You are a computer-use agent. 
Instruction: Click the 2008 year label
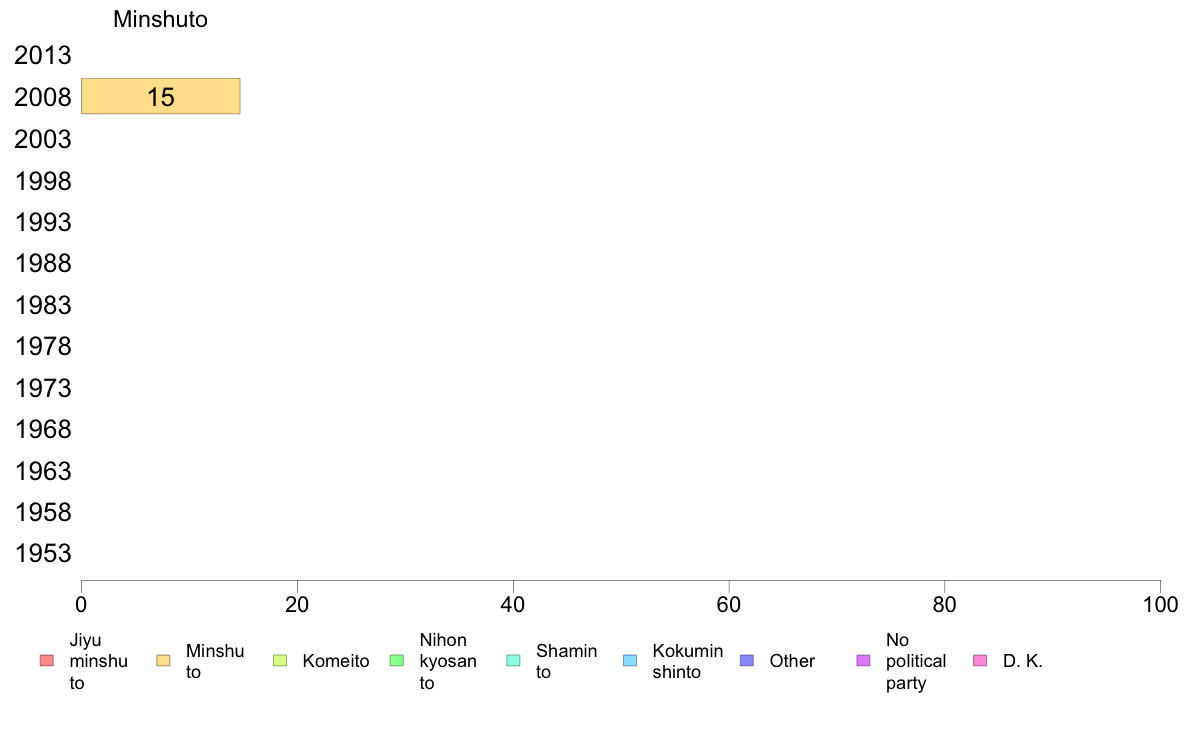[x=43, y=98]
